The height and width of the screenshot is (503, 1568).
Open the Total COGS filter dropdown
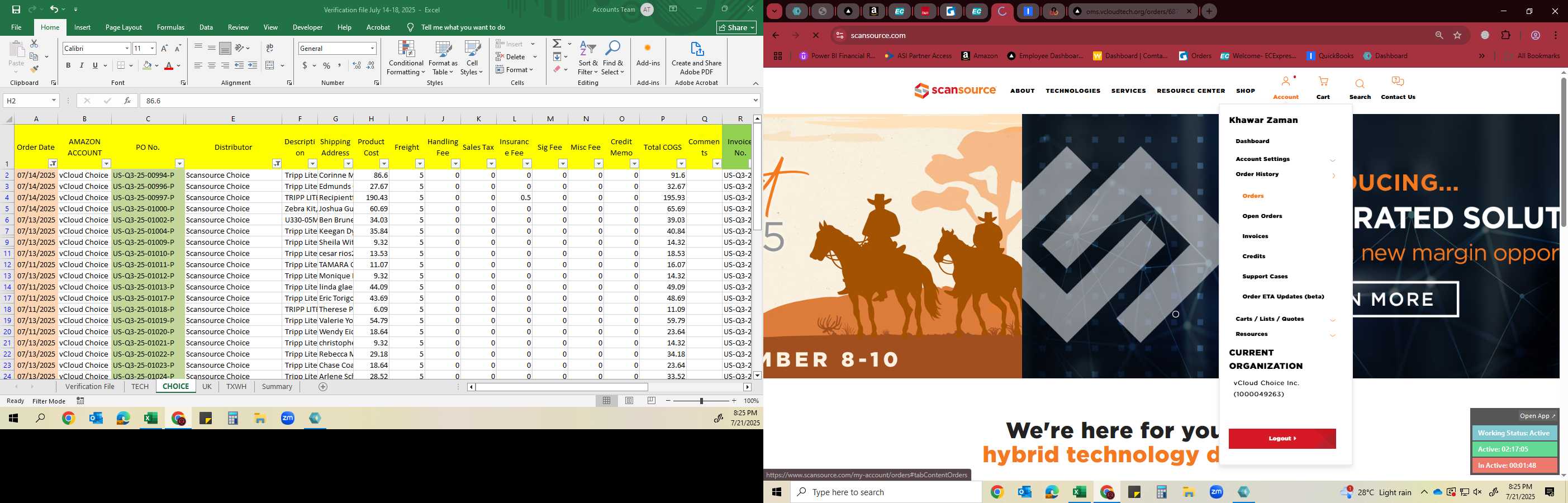click(x=681, y=164)
